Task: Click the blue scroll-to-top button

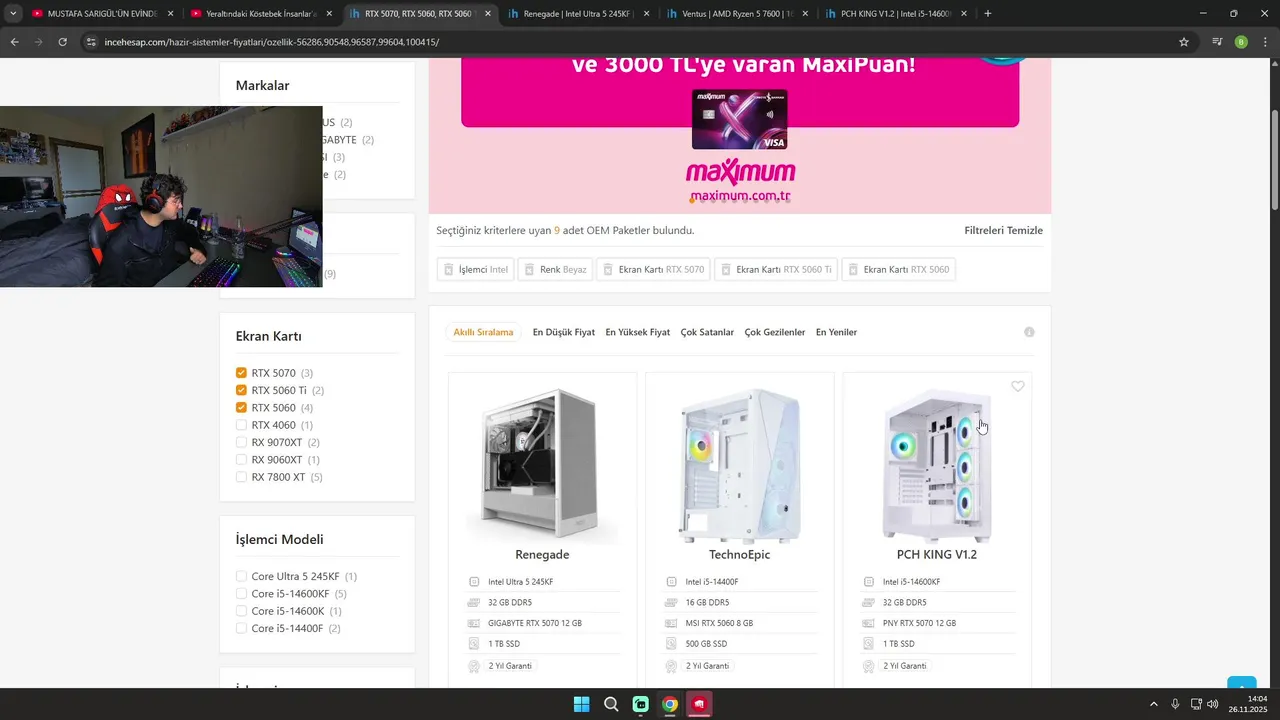Action: click(1242, 683)
